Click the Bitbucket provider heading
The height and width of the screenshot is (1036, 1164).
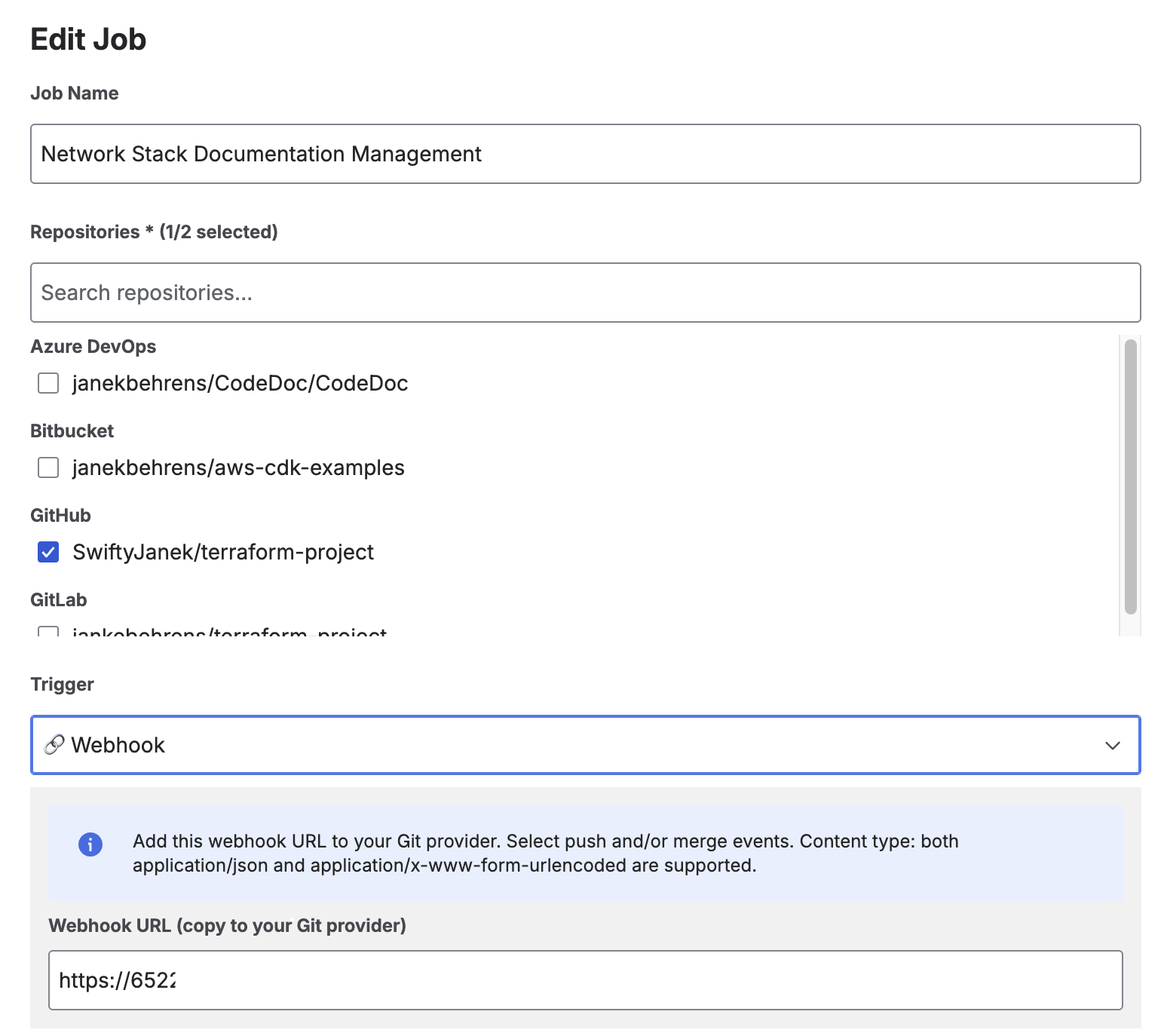[72, 431]
